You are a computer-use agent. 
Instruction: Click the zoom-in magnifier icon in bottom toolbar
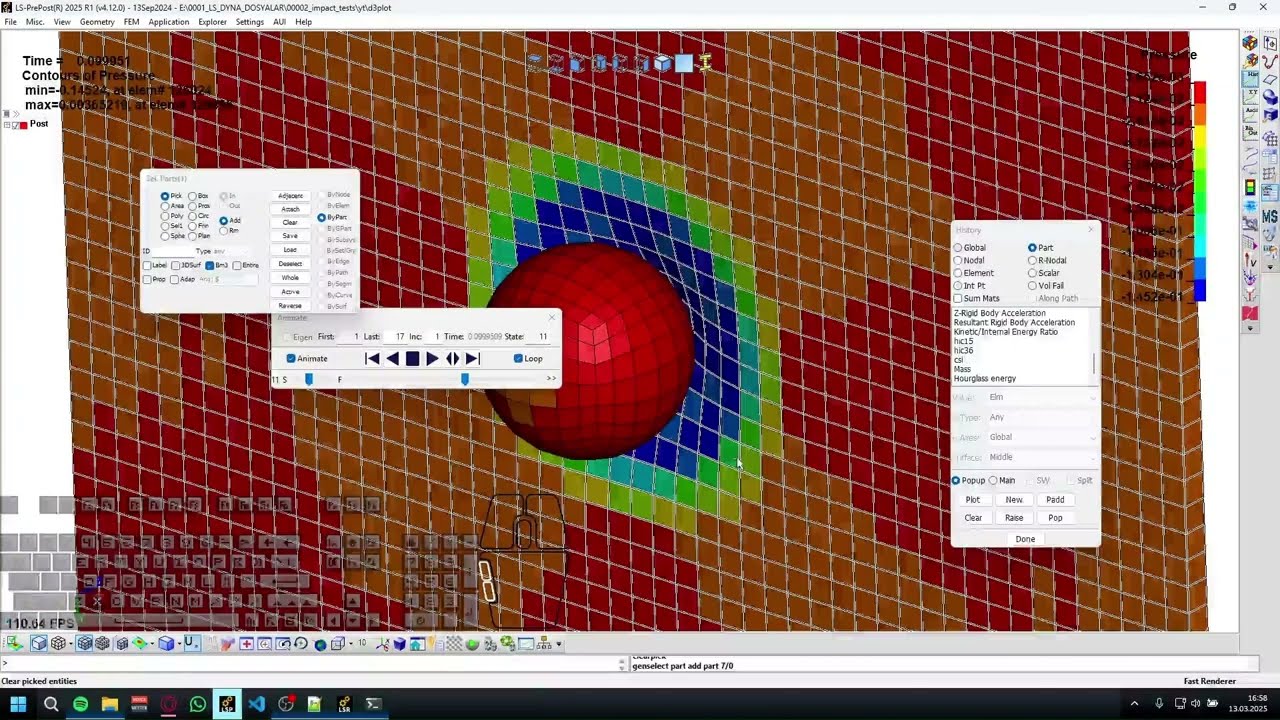(x=264, y=644)
